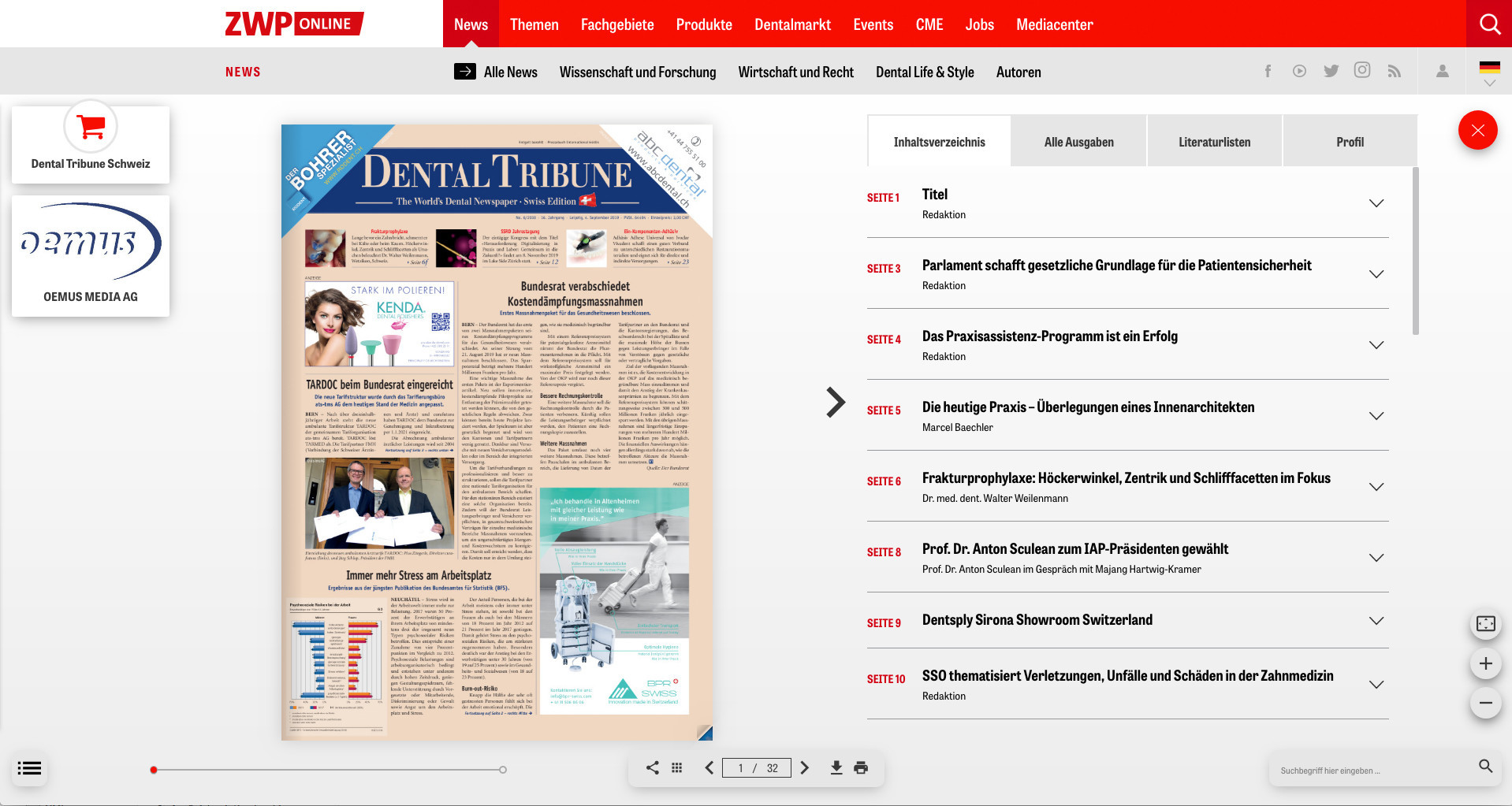Open the RSS feed icon
This screenshot has height=806, width=1512.
(x=1395, y=71)
